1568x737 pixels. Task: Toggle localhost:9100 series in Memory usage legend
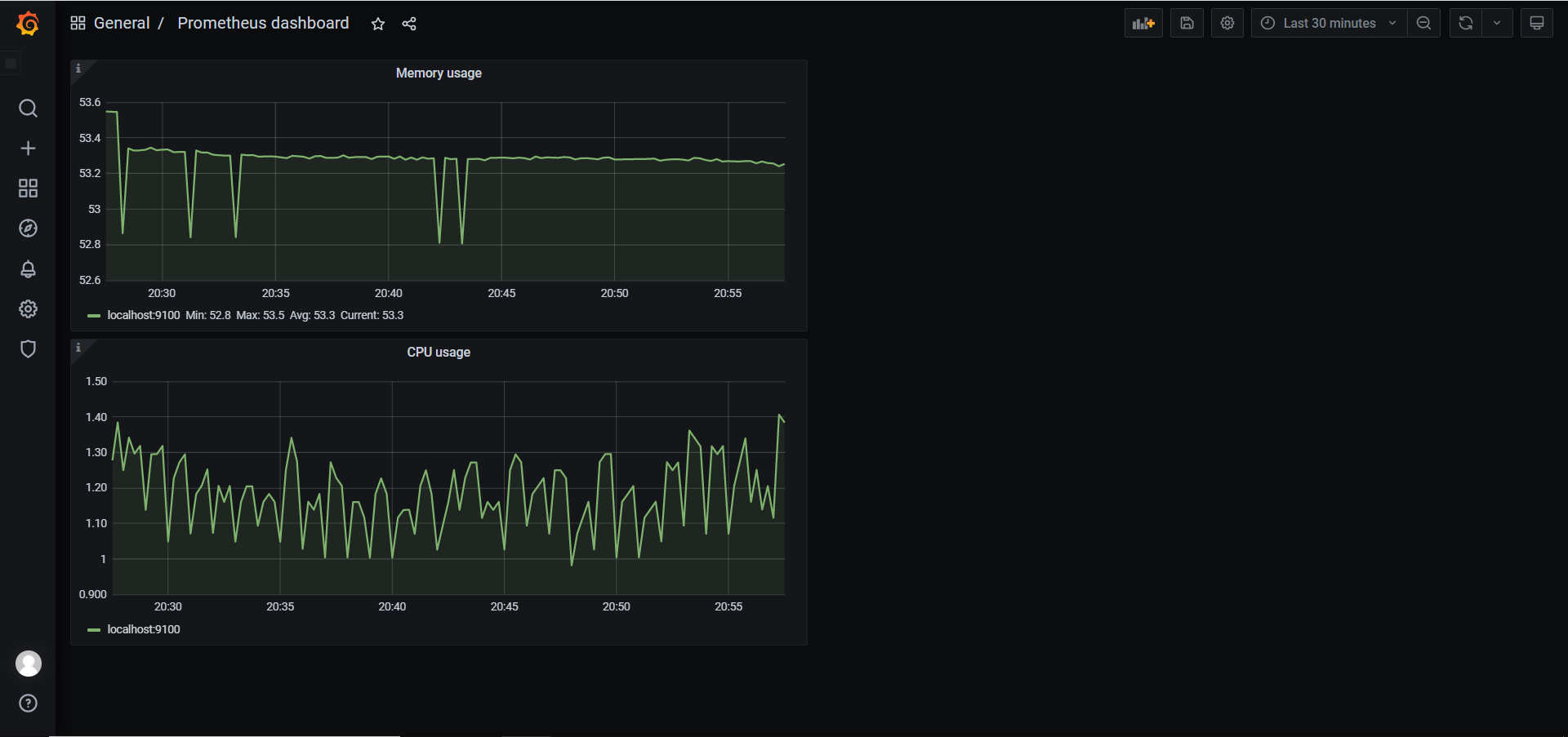(144, 315)
